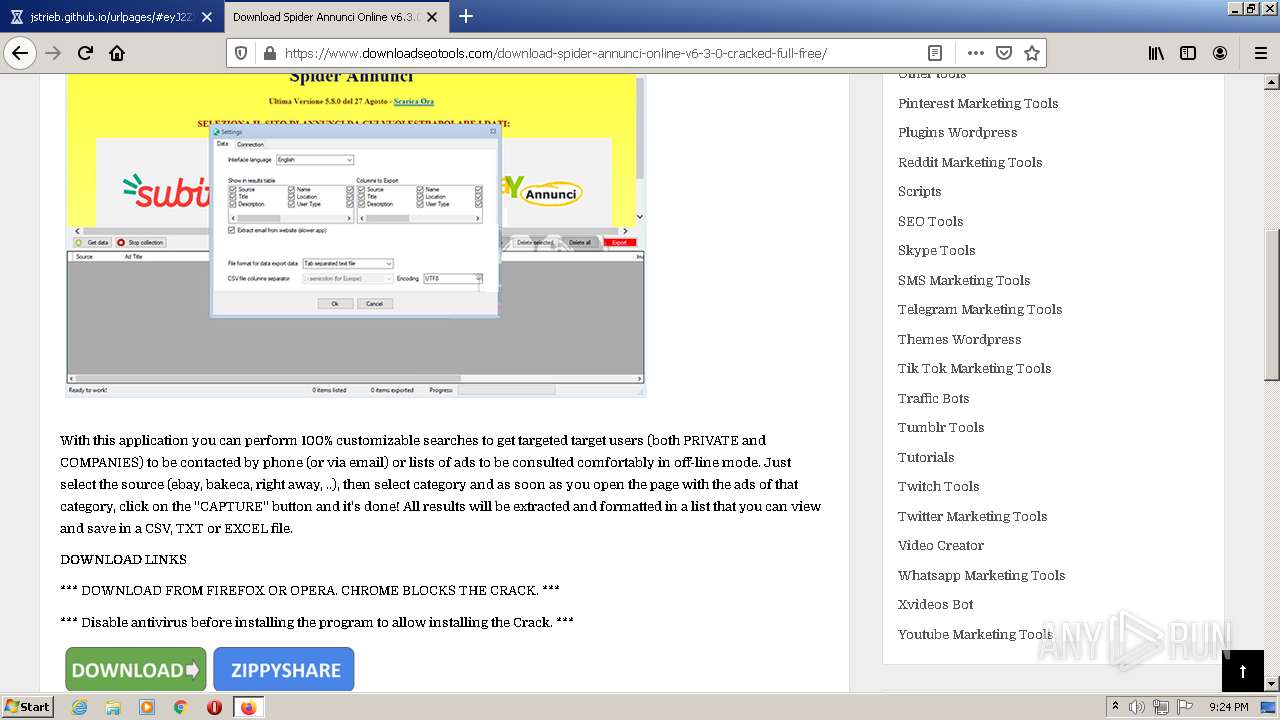Select Firefox window in the taskbar
This screenshot has height=720, width=1280.
[248, 707]
